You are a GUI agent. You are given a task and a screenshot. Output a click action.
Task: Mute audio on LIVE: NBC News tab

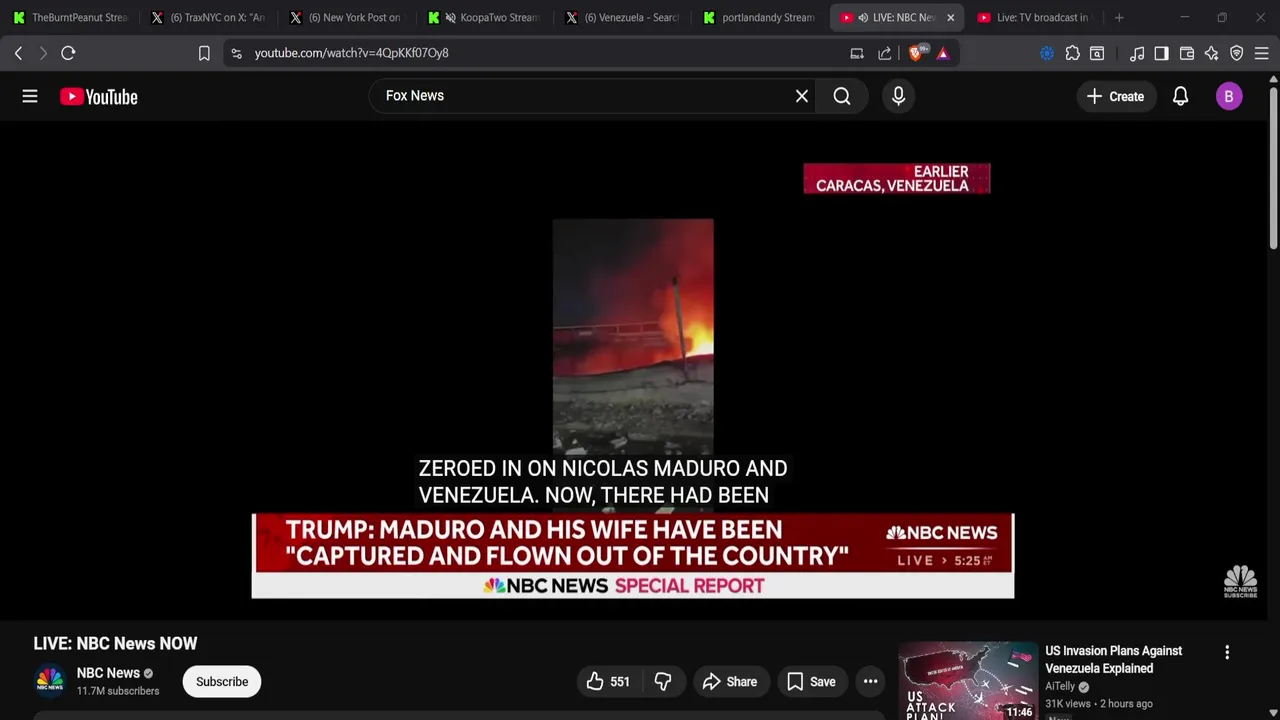click(x=863, y=17)
